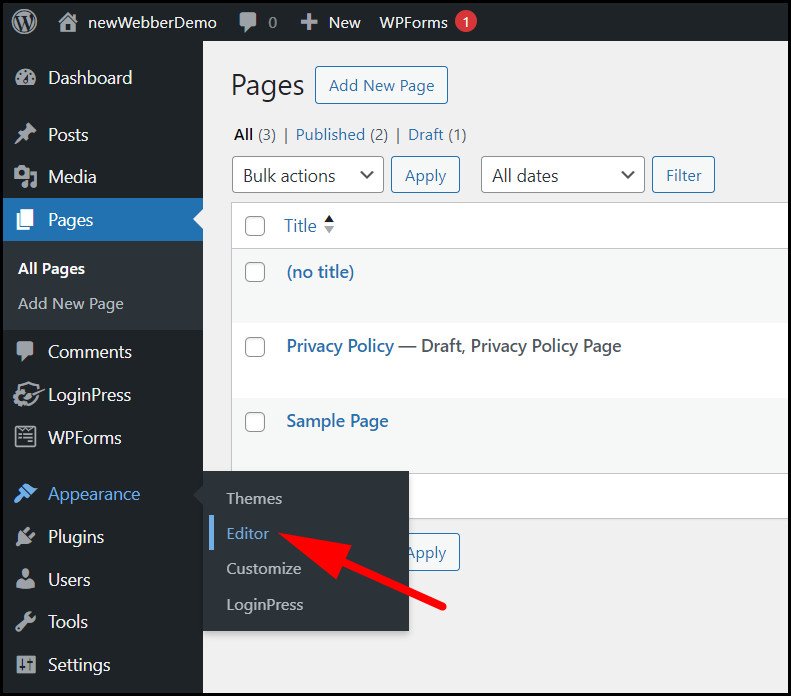Choose Add New Page in the sidebar submenu
This screenshot has height=696, width=791.
point(71,304)
